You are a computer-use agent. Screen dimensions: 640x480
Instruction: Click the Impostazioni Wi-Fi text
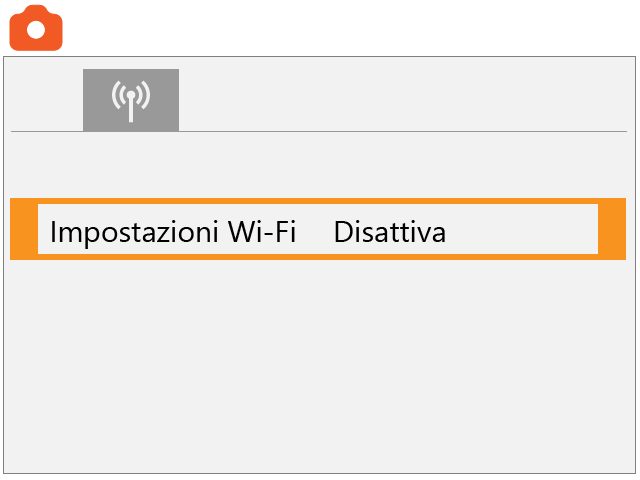pos(173,232)
